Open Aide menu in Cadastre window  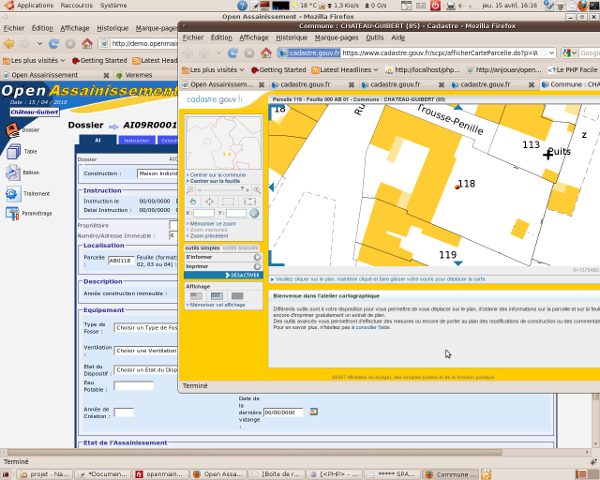(x=398, y=38)
